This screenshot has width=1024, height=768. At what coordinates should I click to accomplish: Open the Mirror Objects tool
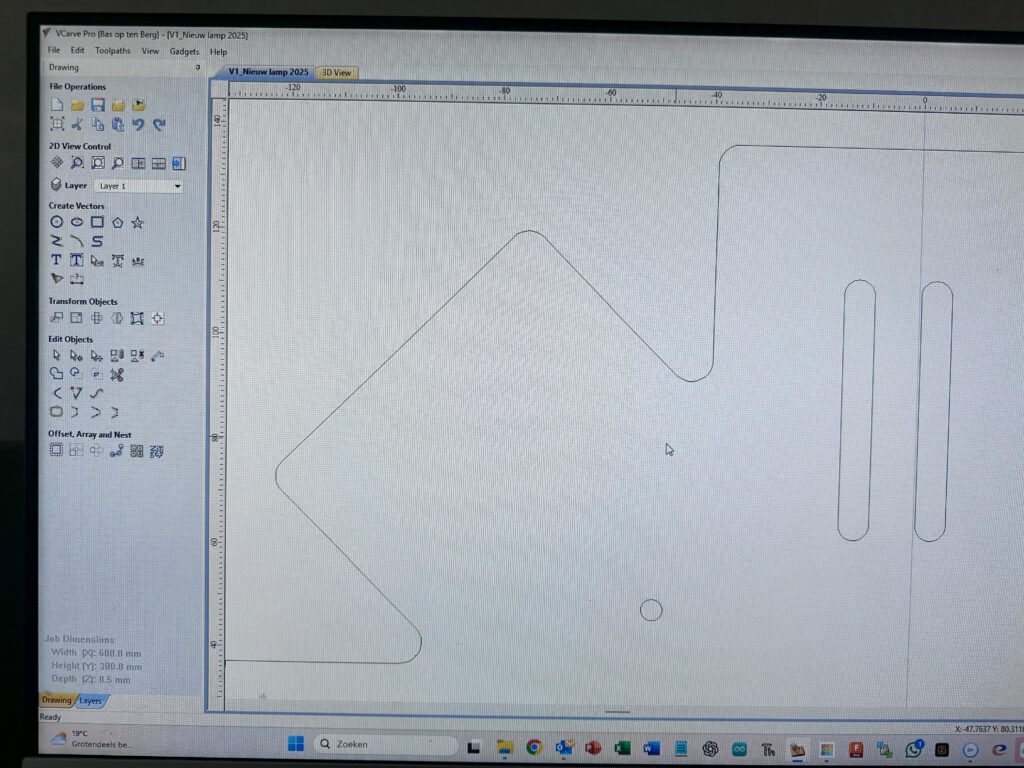tap(118, 318)
